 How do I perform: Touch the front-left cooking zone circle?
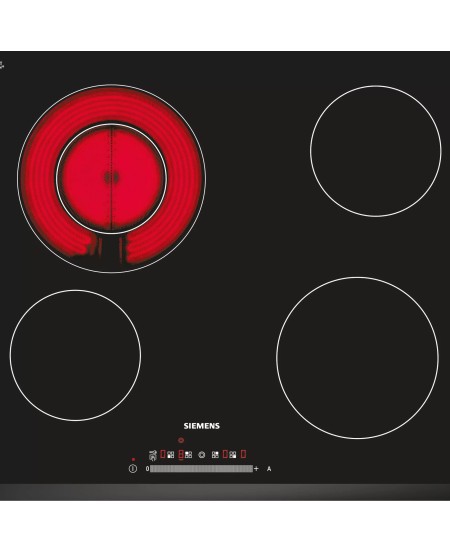pos(75,355)
